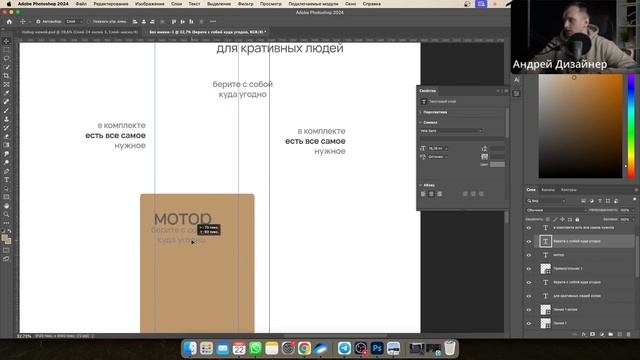Viewport: 640px width, 360px height.
Task: Create a new adjustment layer
Action: [602, 334]
